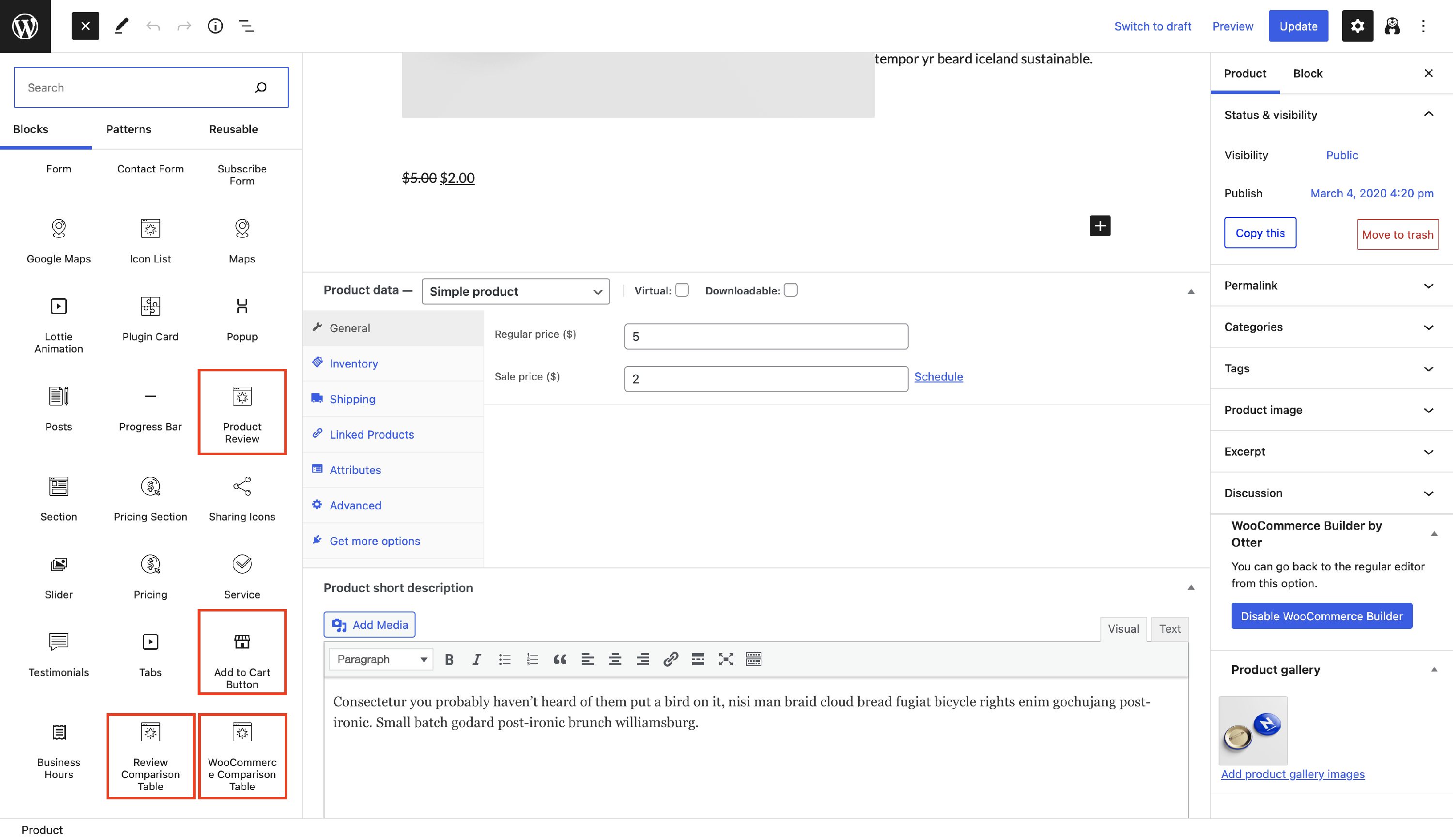Click the Schedule sale price link
Viewport: 1453px width, 840px height.
938,377
